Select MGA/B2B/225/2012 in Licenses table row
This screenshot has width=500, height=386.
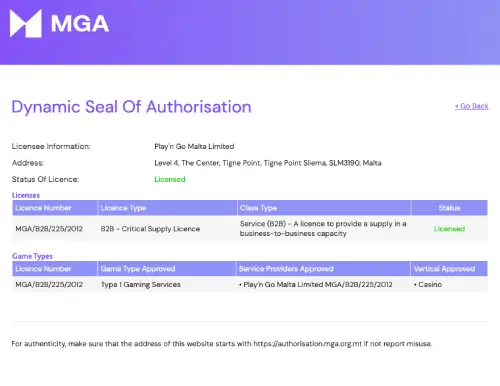49,229
